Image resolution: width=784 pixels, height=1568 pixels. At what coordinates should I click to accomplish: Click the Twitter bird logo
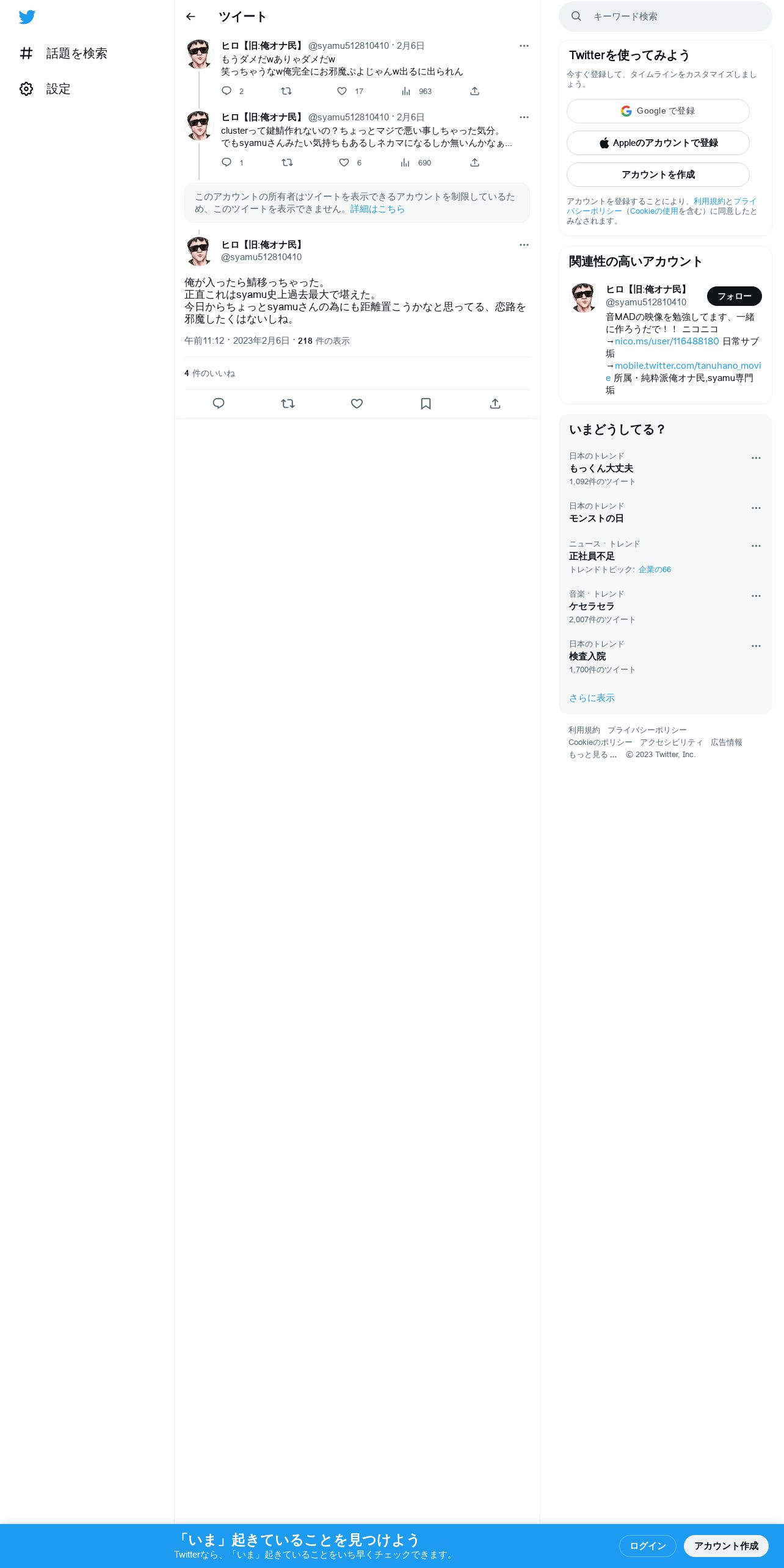click(27, 17)
